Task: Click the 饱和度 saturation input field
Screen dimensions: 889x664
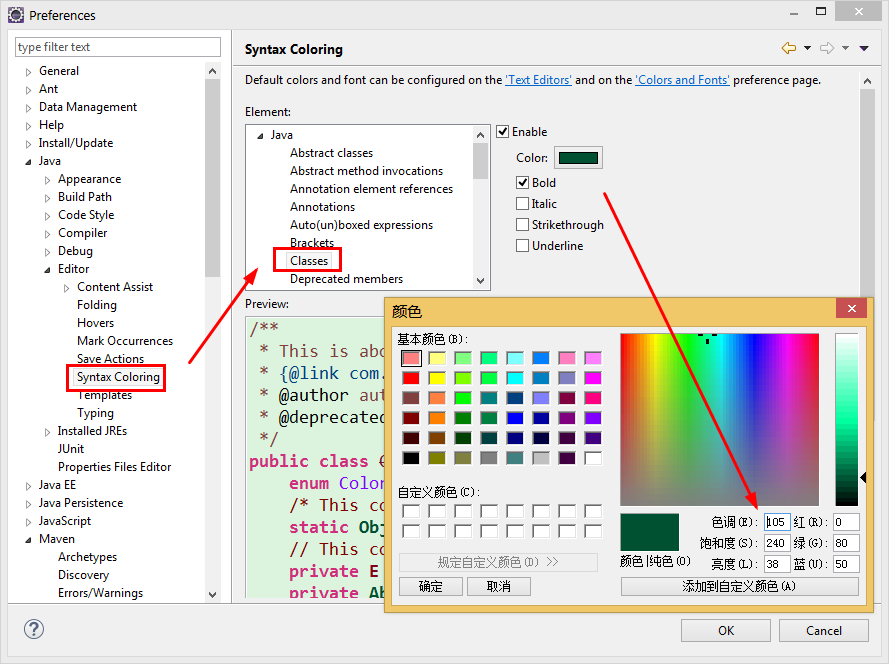Action: point(777,543)
